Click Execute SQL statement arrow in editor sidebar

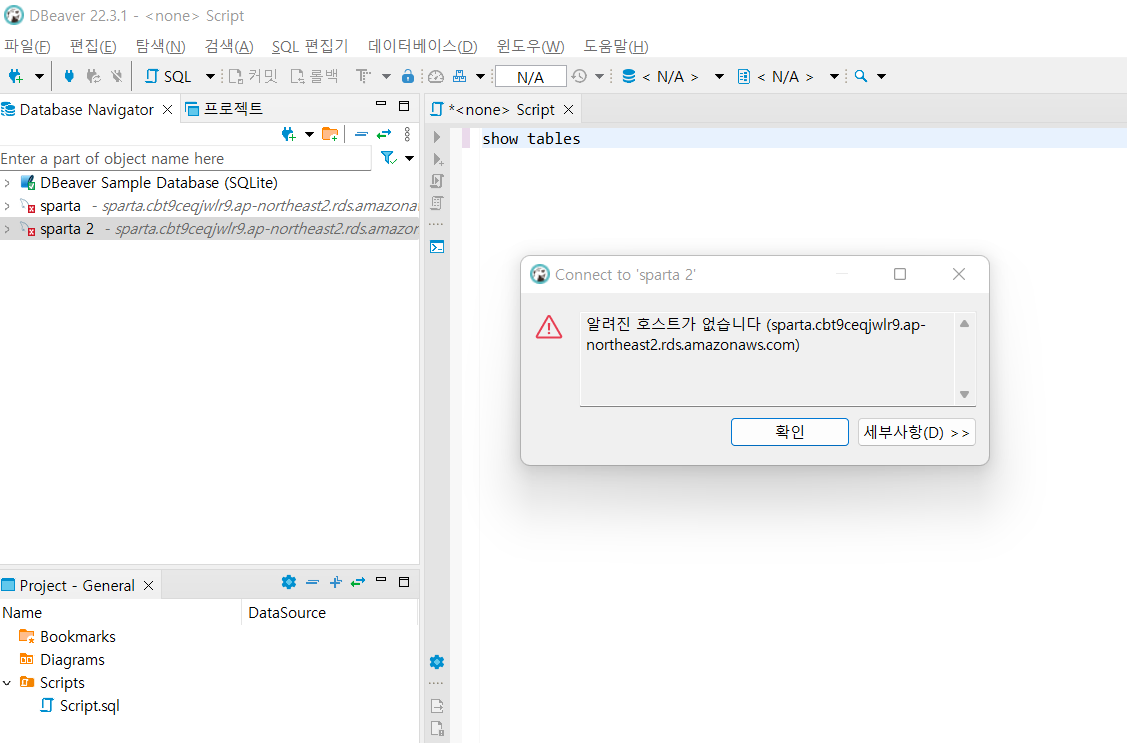click(x=436, y=137)
